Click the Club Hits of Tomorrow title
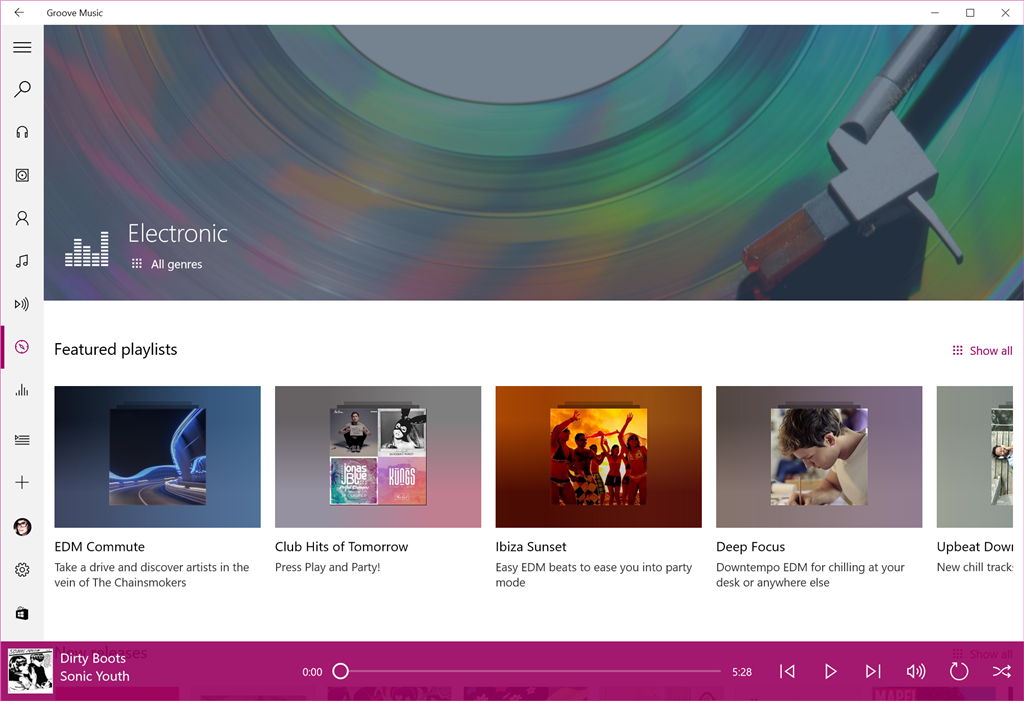1024x701 pixels. pos(342,547)
